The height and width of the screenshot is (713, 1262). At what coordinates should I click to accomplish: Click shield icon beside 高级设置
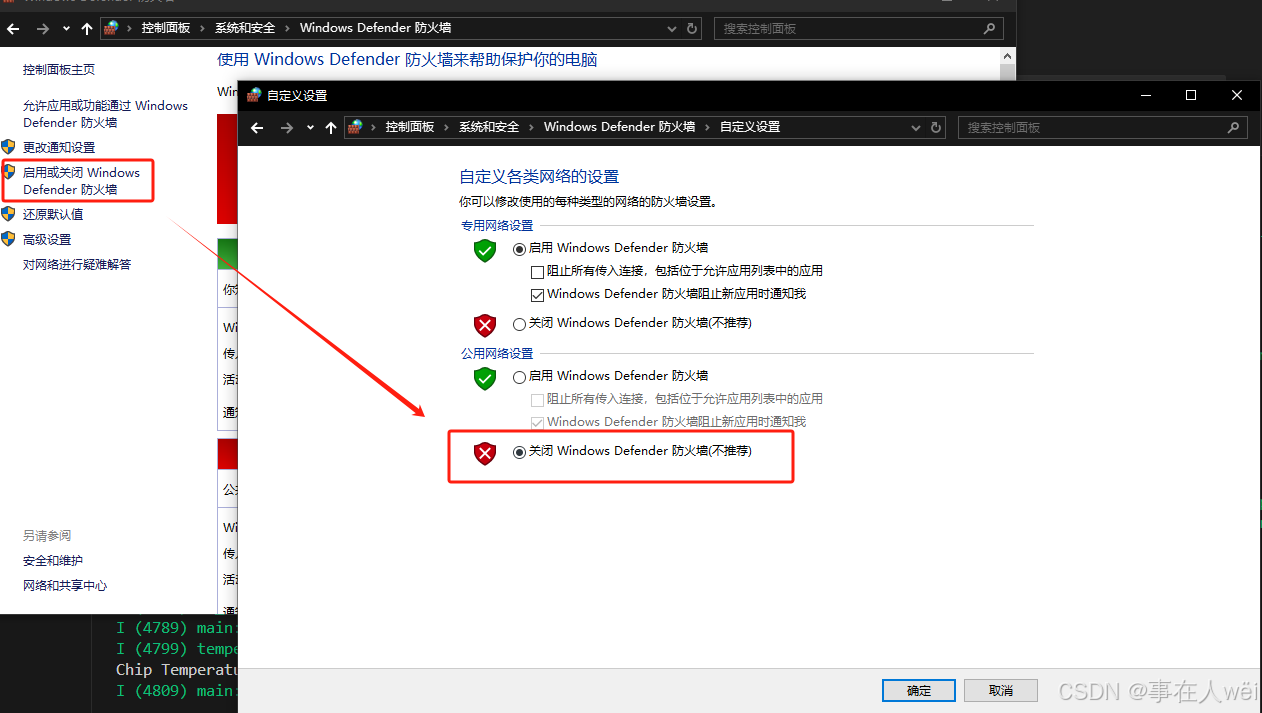[8, 239]
